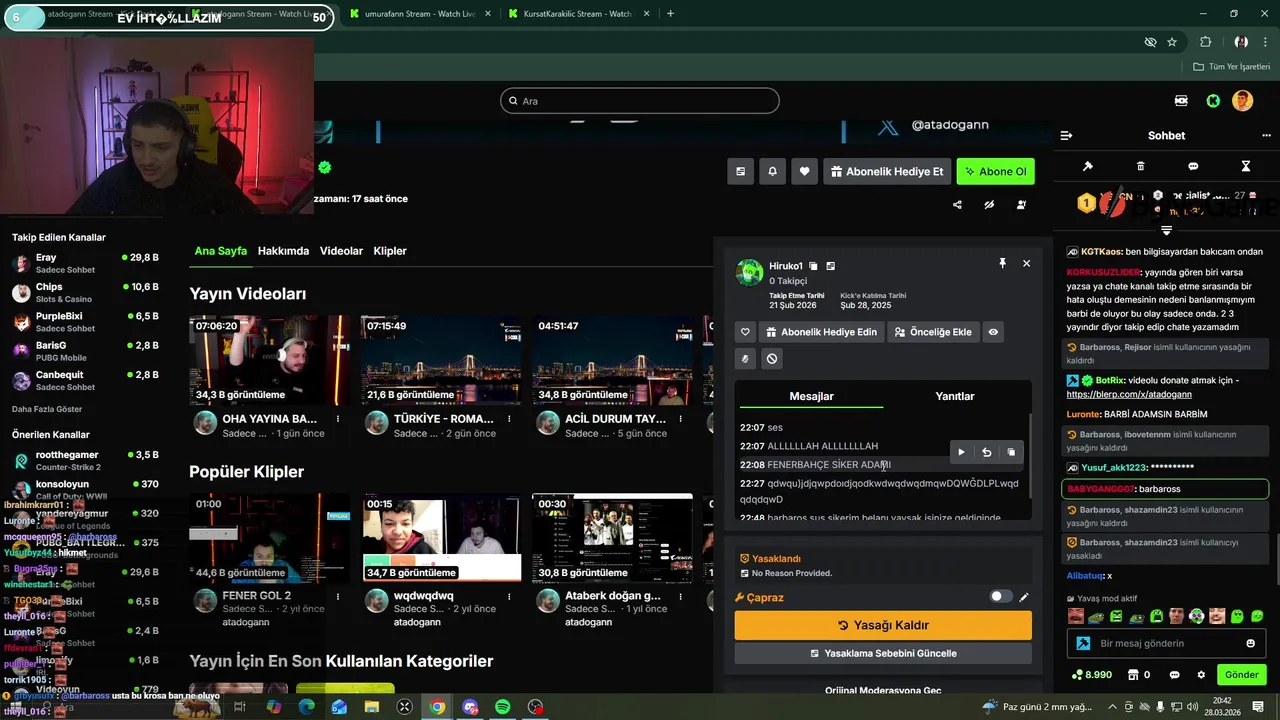Open options menu for TÜRKİYE - ROMA... video

point(509,419)
